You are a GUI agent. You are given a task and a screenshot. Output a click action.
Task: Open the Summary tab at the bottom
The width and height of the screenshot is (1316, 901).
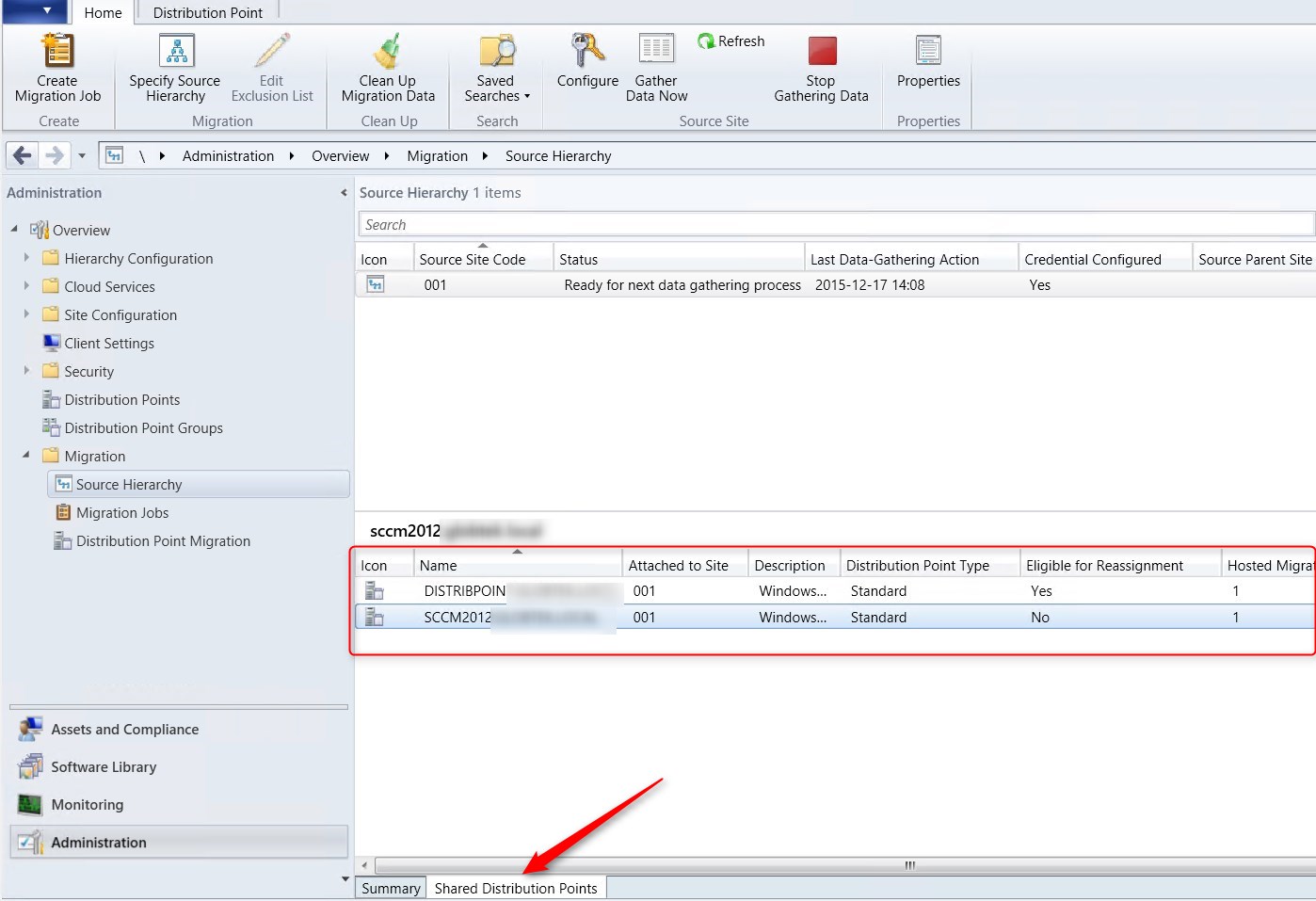point(390,888)
